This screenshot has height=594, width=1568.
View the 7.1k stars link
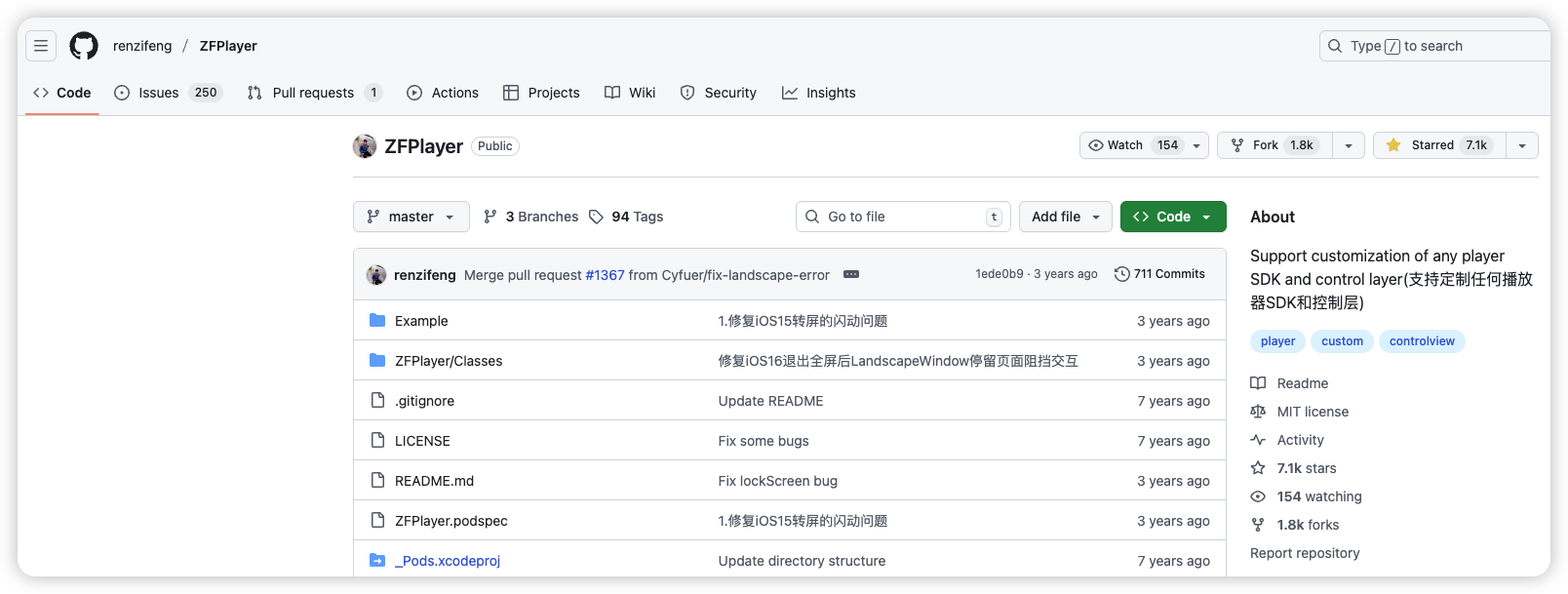pos(1294,468)
